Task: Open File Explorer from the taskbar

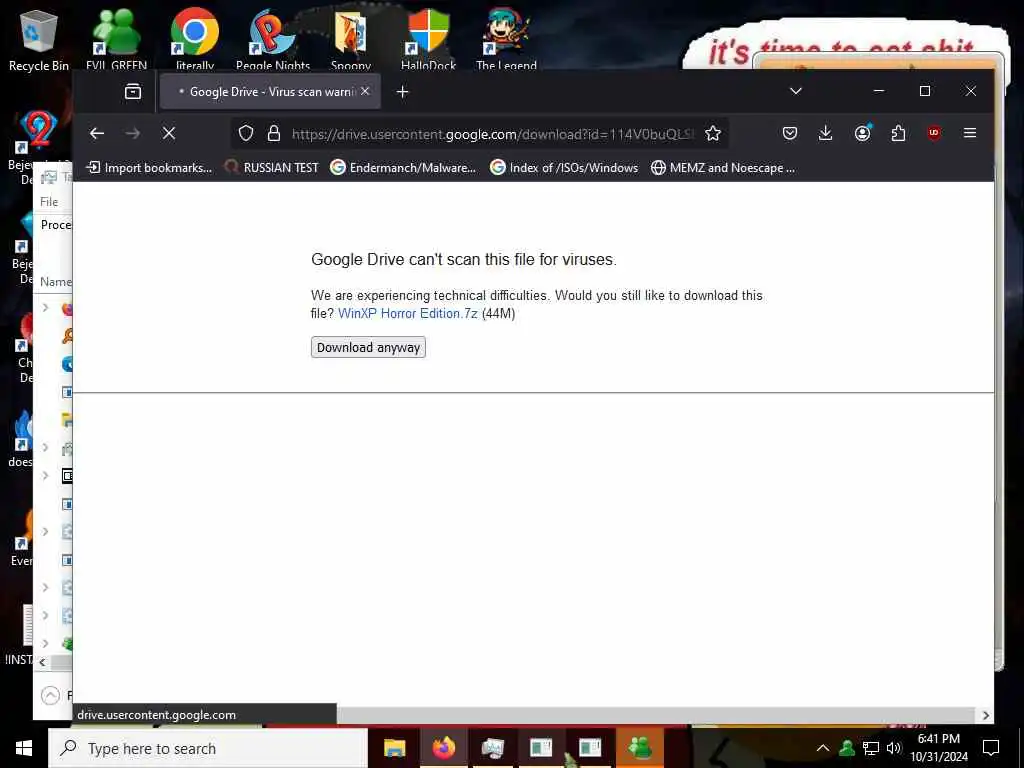Action: [x=394, y=748]
